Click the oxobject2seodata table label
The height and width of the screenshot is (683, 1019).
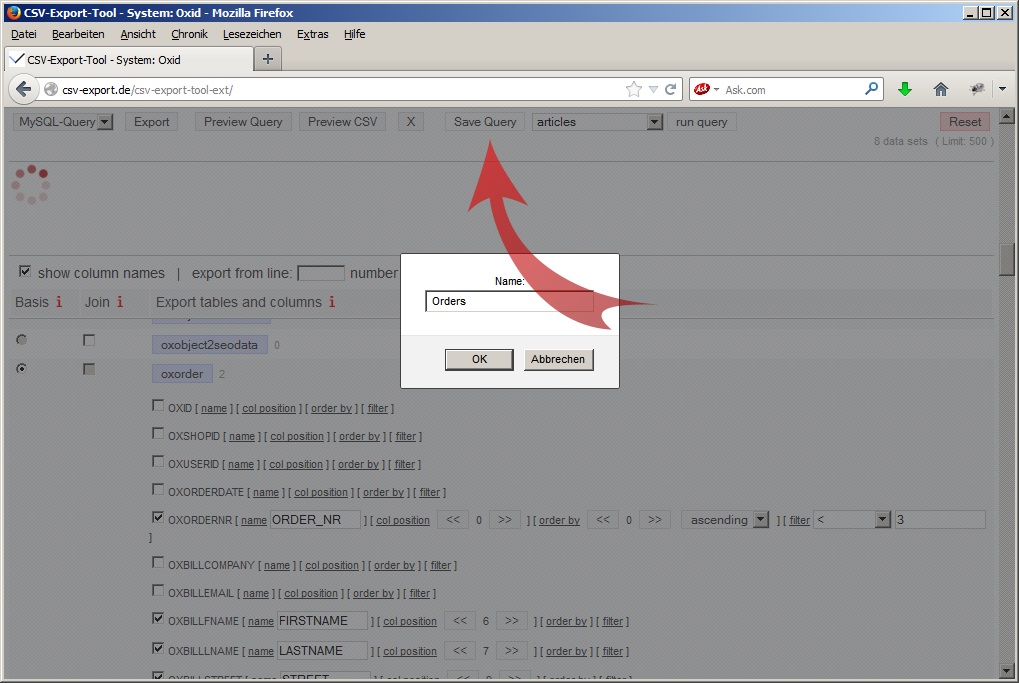tap(209, 344)
